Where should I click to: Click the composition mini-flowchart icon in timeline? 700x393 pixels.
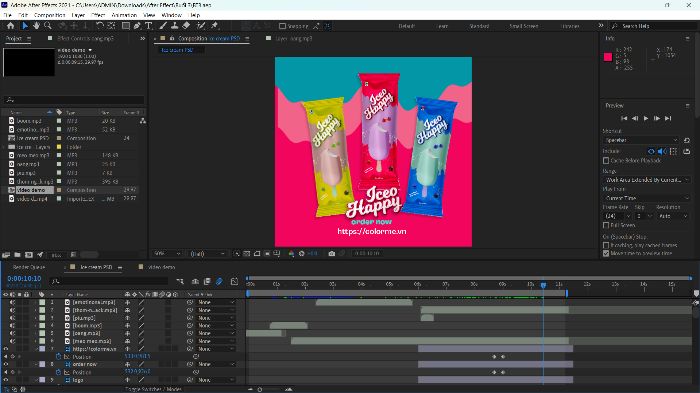coord(180,281)
